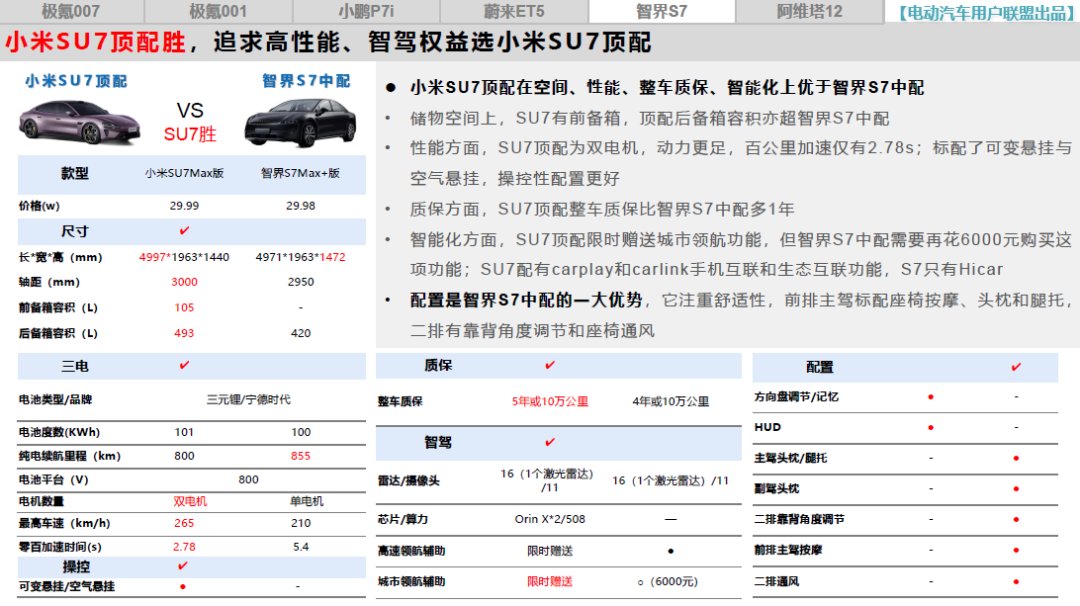
Task: Select the 智界S7Max+版 model name cell
Action: click(300, 173)
